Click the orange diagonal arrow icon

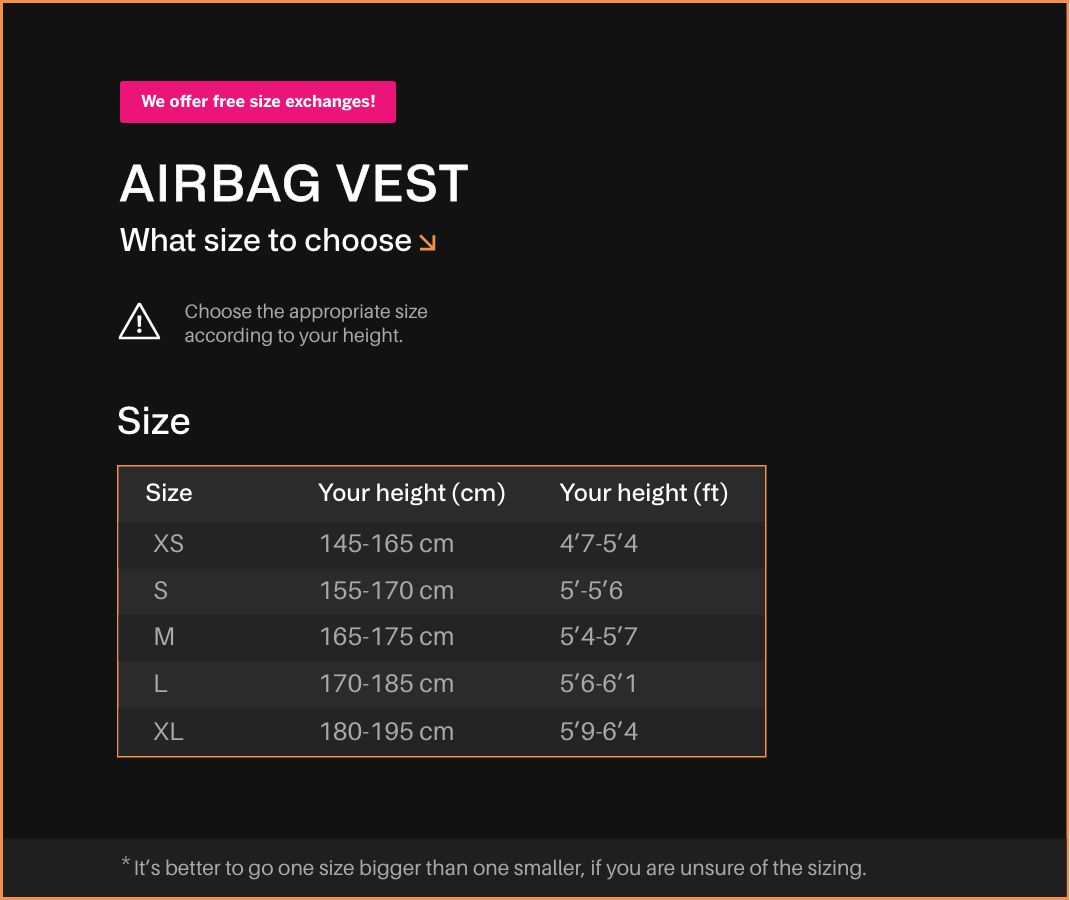(x=428, y=242)
